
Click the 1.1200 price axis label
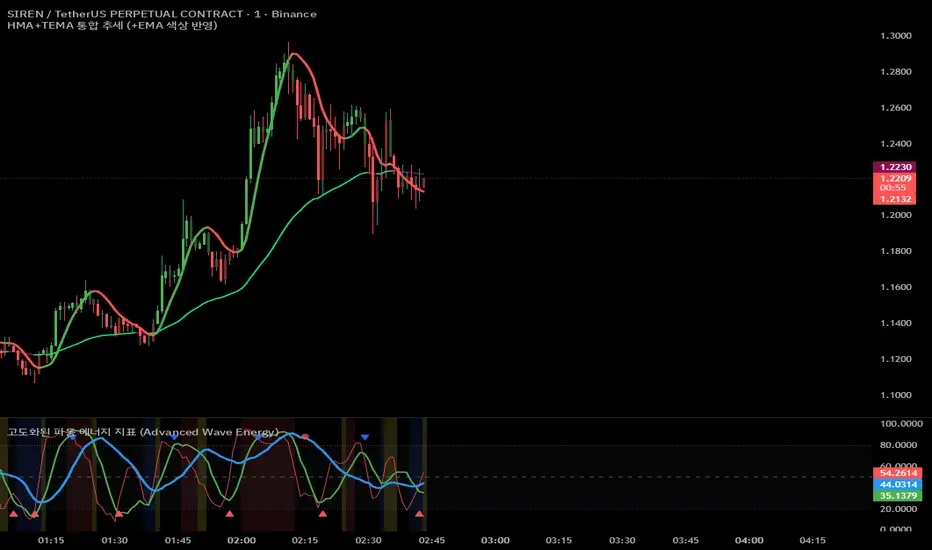[x=896, y=359]
